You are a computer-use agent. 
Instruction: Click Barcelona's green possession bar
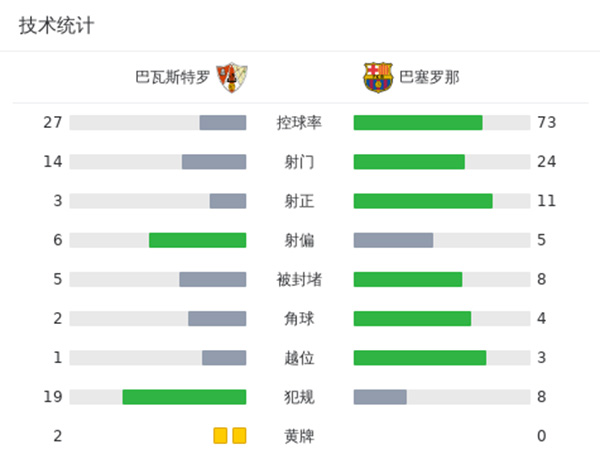point(418,123)
